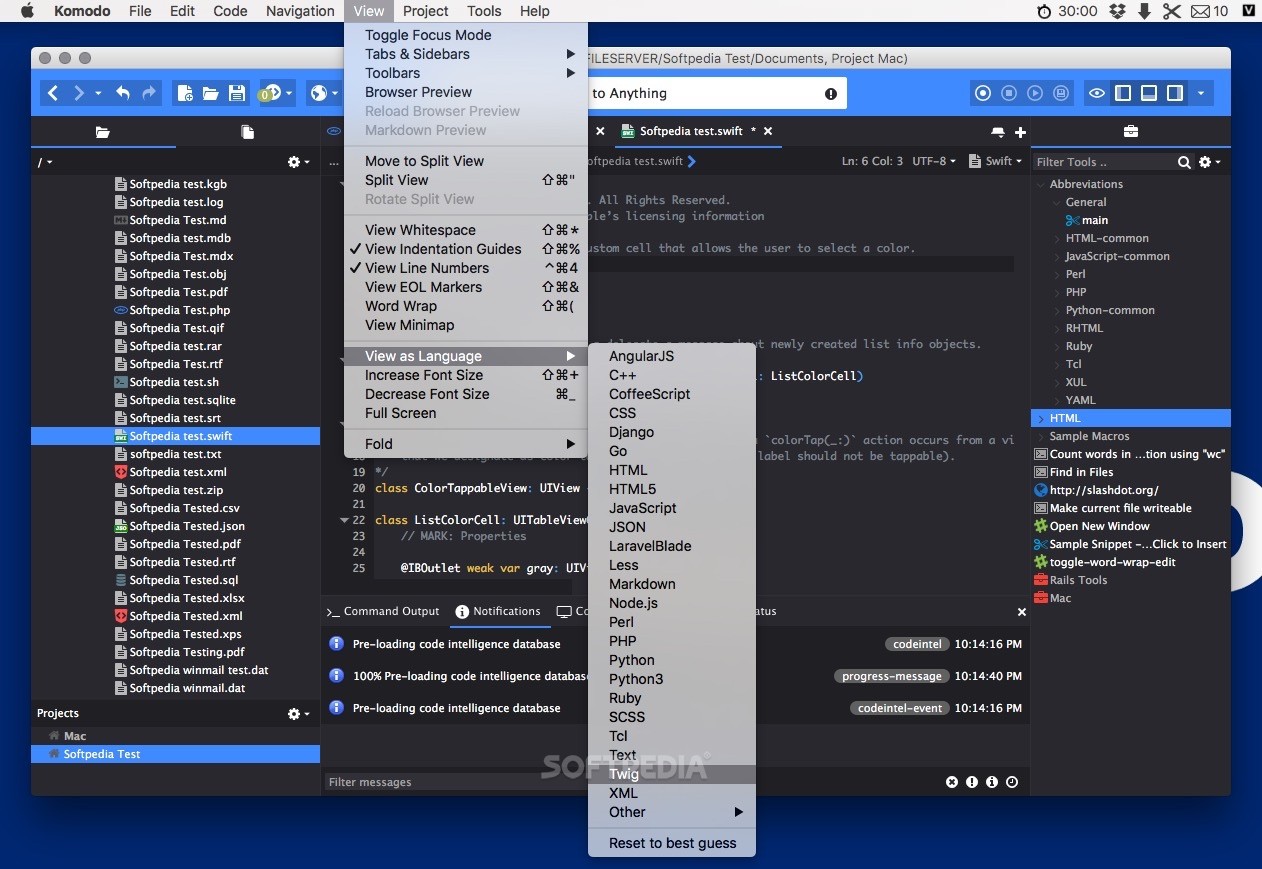This screenshot has width=1262, height=869.
Task: Click the Filter Tools input field
Action: tap(1102, 162)
